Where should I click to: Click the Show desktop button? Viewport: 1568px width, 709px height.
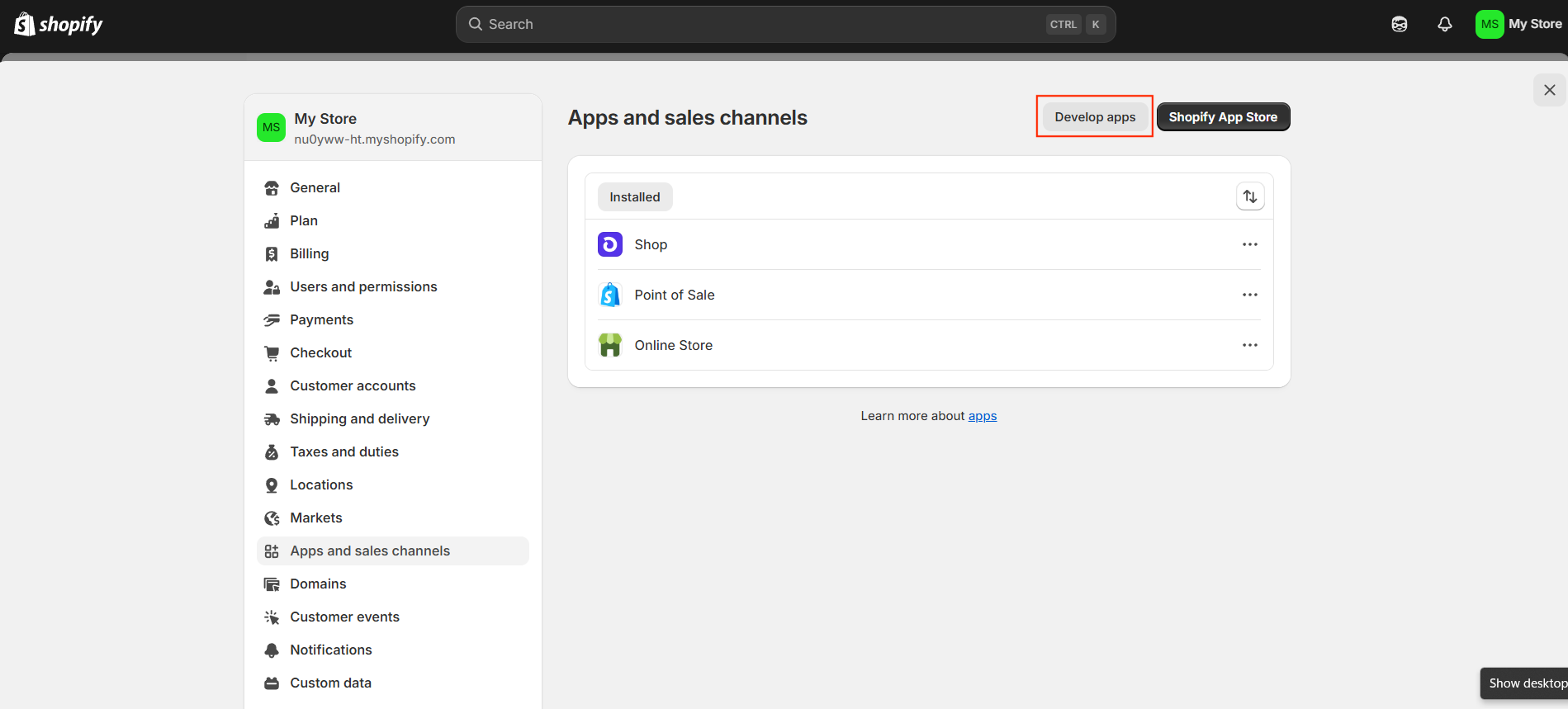(x=1524, y=683)
